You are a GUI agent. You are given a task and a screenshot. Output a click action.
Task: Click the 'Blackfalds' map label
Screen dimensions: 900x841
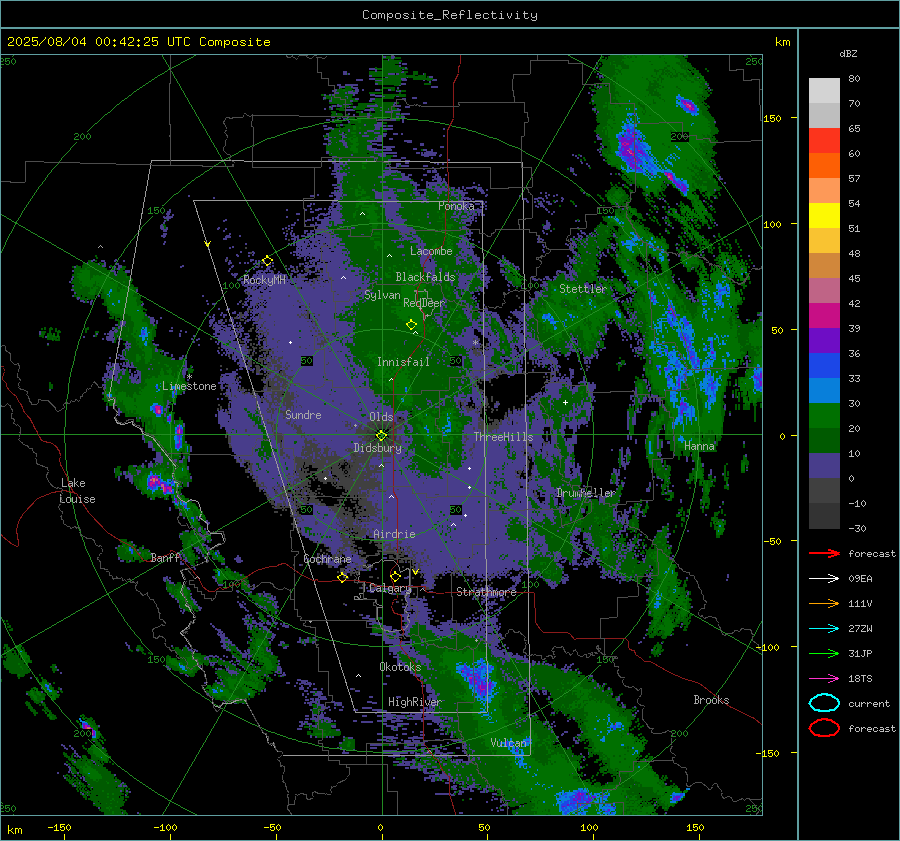[x=425, y=277]
